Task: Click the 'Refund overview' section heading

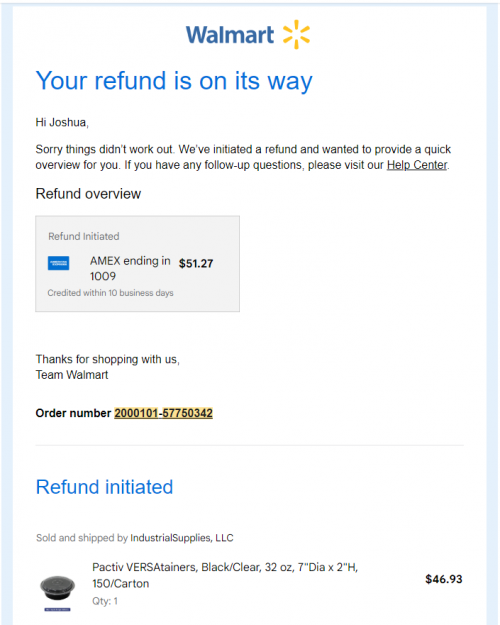Action: tap(88, 194)
